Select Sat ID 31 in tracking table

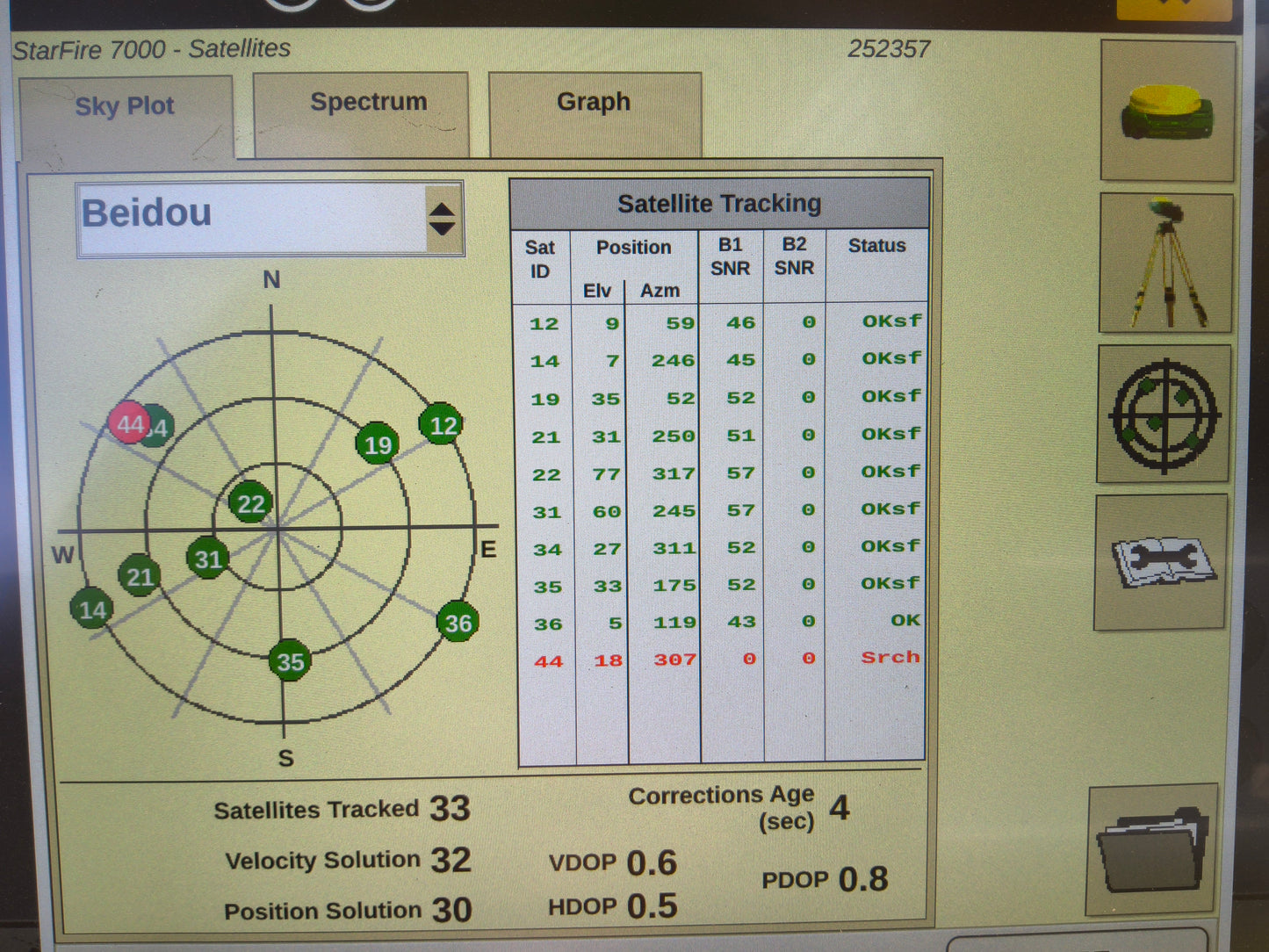click(x=546, y=512)
